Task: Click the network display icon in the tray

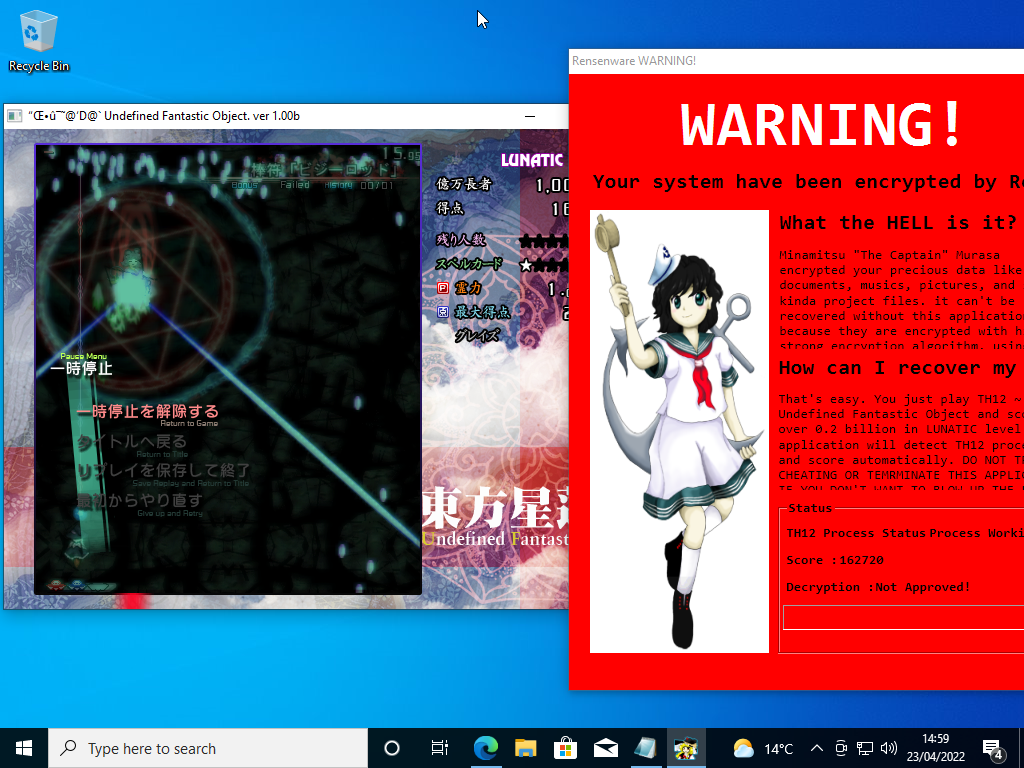Action: 868,748
